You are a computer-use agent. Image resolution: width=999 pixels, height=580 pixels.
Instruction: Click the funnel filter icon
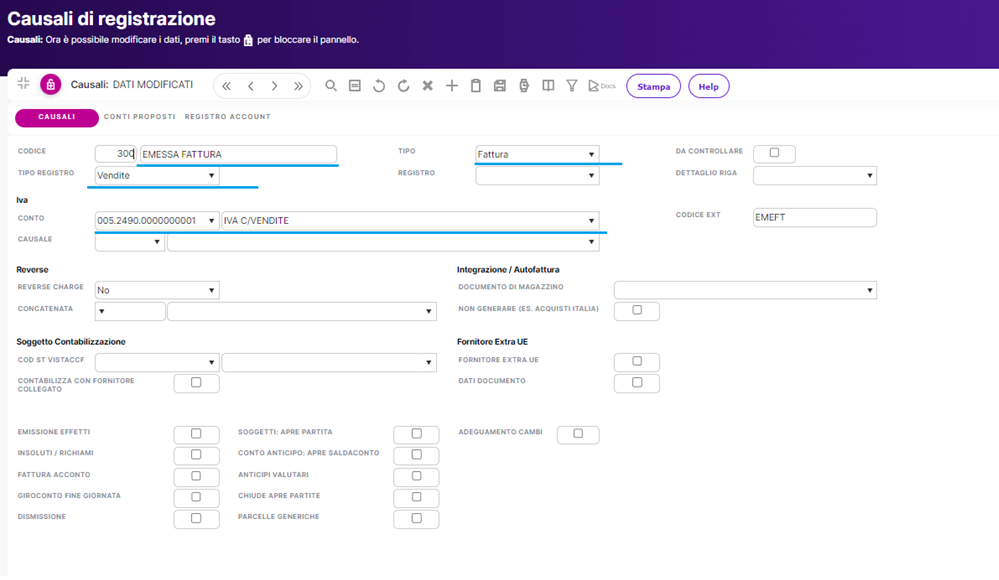click(x=572, y=85)
